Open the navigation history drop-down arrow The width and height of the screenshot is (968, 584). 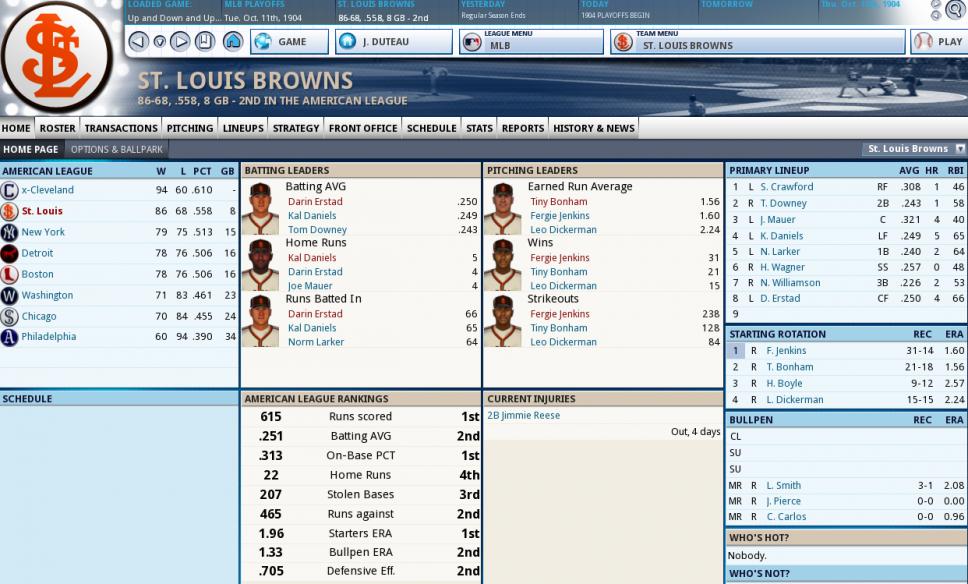click(x=159, y=41)
